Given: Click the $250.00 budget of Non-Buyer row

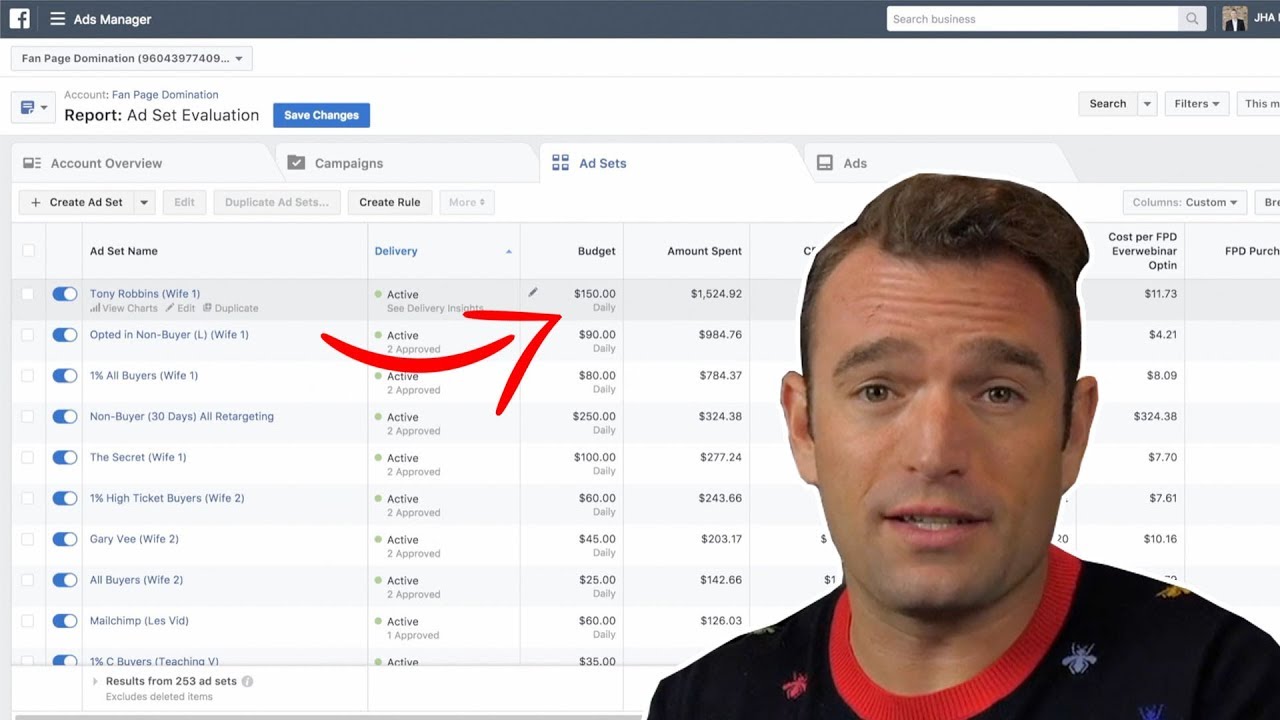Looking at the screenshot, I should click(x=594, y=417).
